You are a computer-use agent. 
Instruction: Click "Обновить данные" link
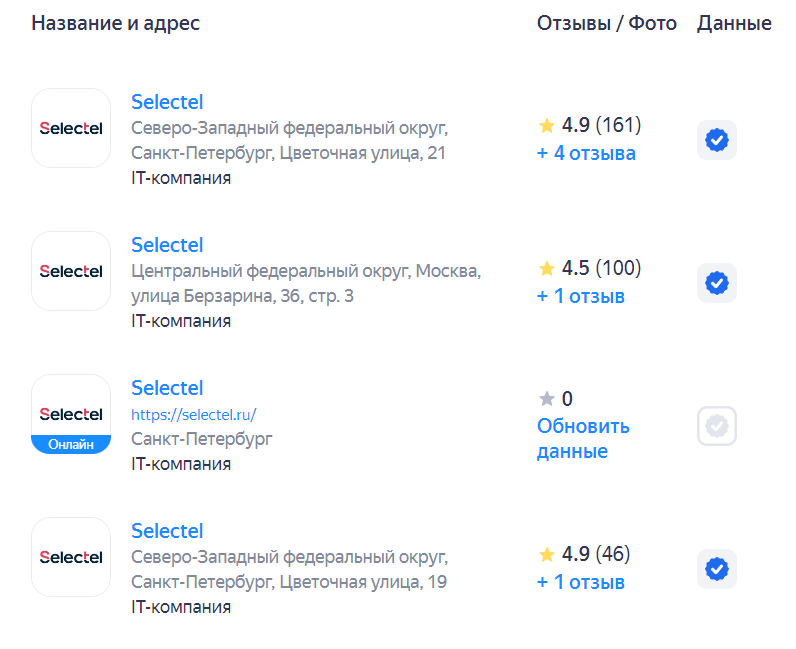[583, 438]
